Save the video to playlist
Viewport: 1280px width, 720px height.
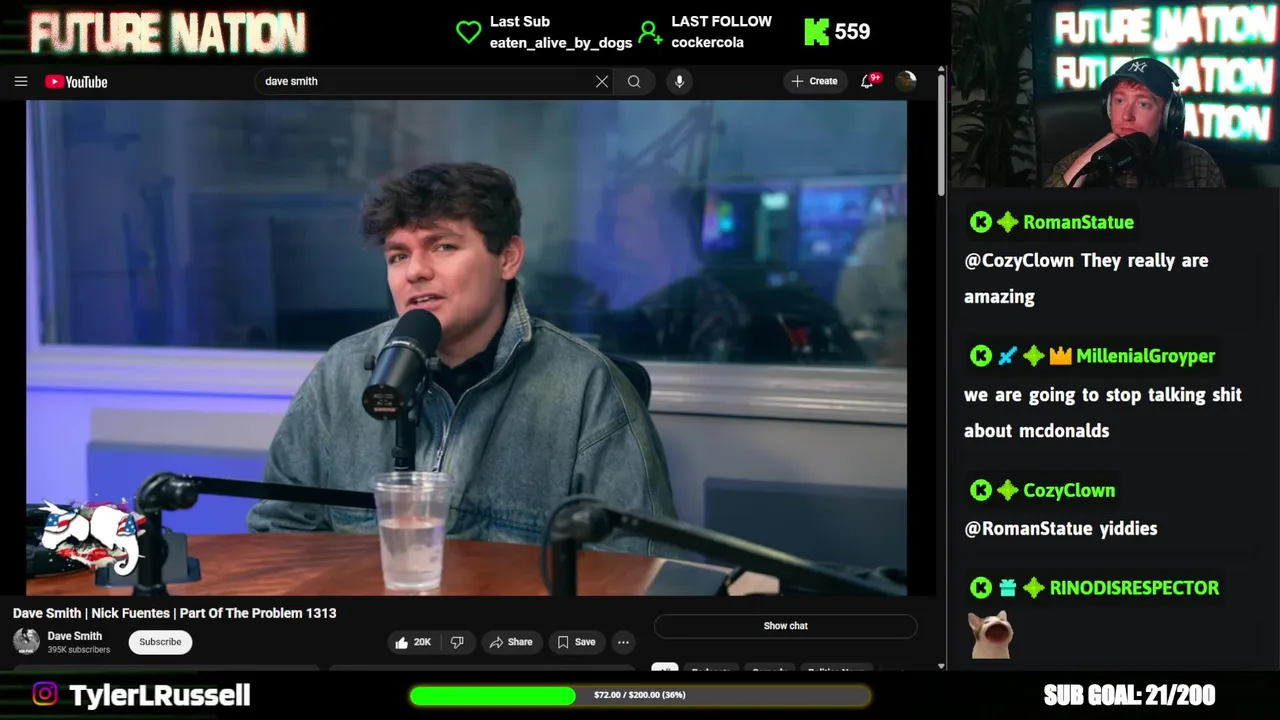576,642
